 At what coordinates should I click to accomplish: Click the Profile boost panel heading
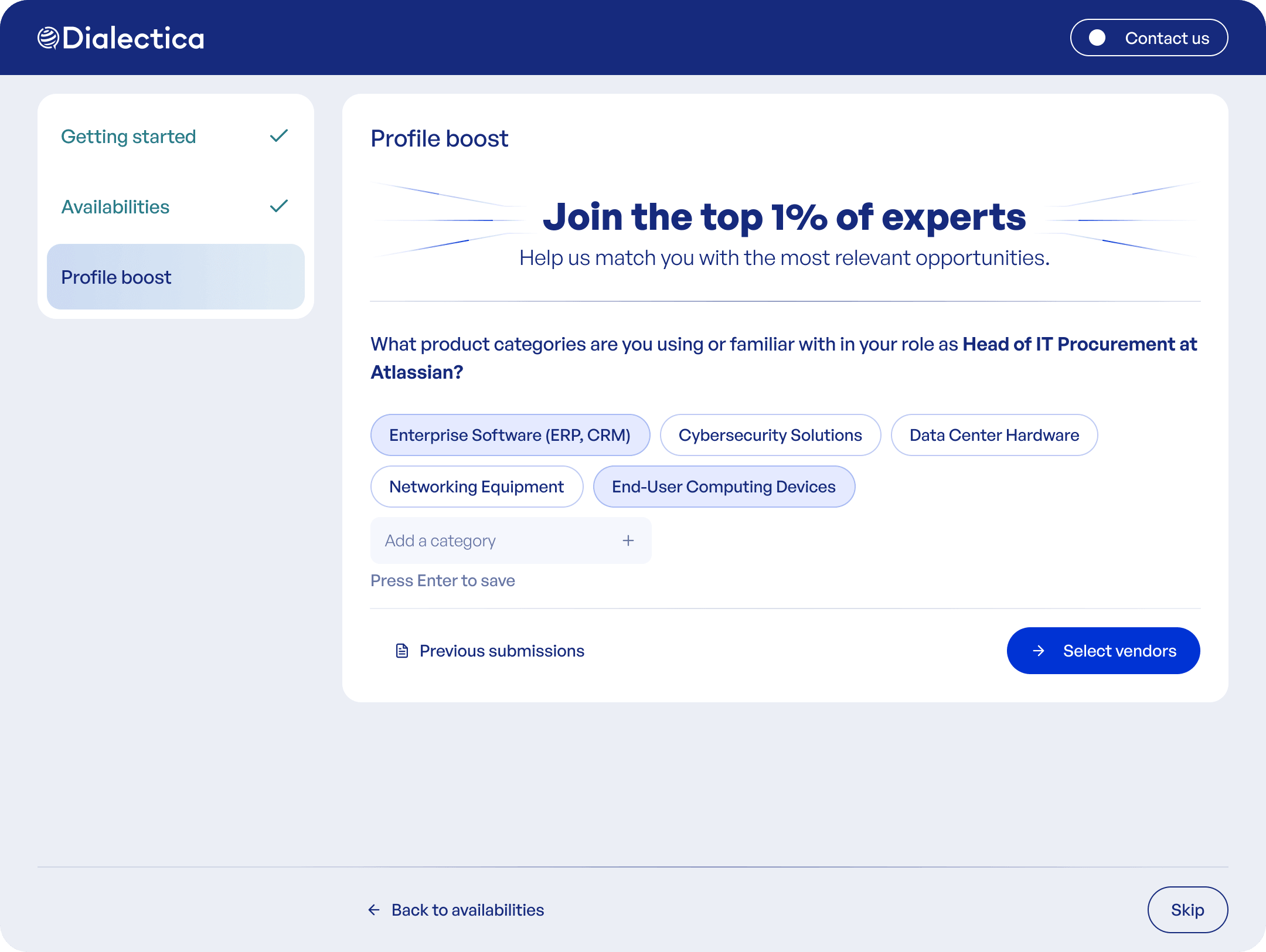point(440,139)
